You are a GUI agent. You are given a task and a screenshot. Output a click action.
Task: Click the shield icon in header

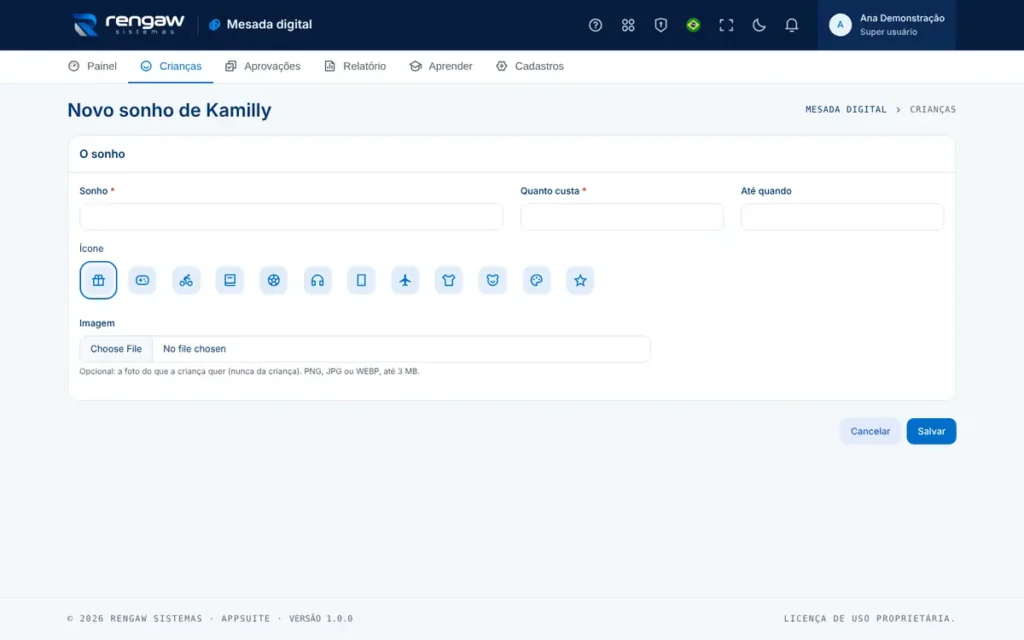click(660, 25)
